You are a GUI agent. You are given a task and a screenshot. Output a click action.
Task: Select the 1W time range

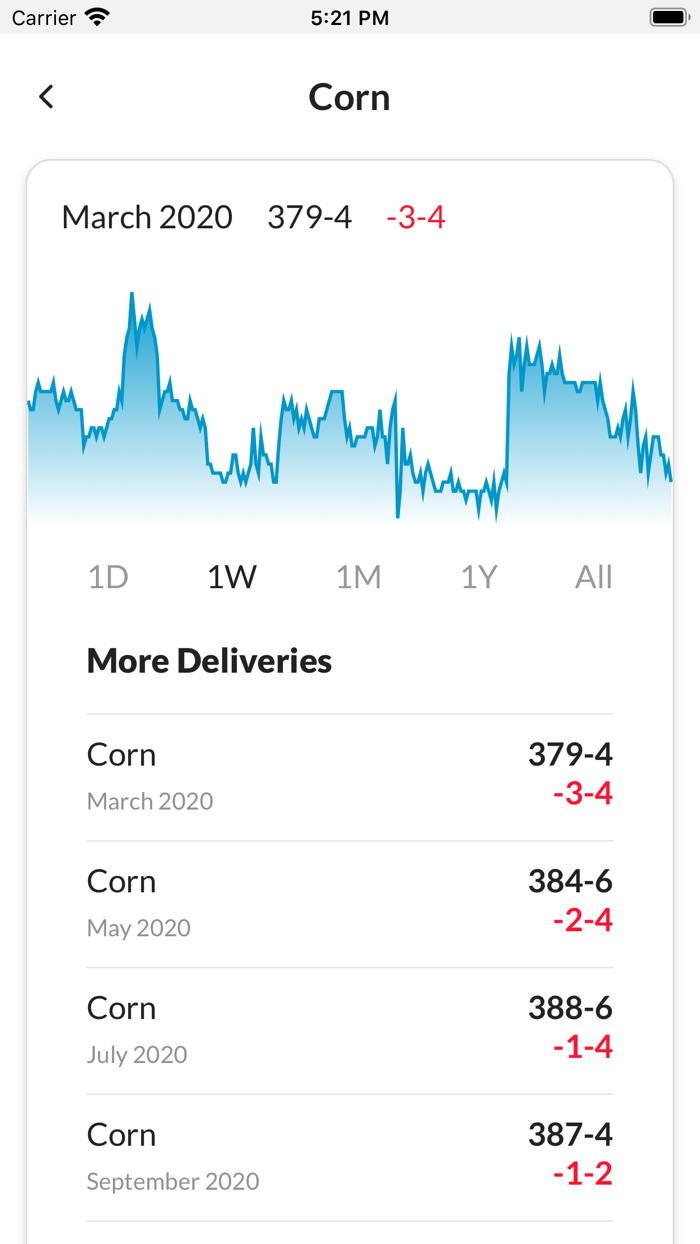(232, 577)
